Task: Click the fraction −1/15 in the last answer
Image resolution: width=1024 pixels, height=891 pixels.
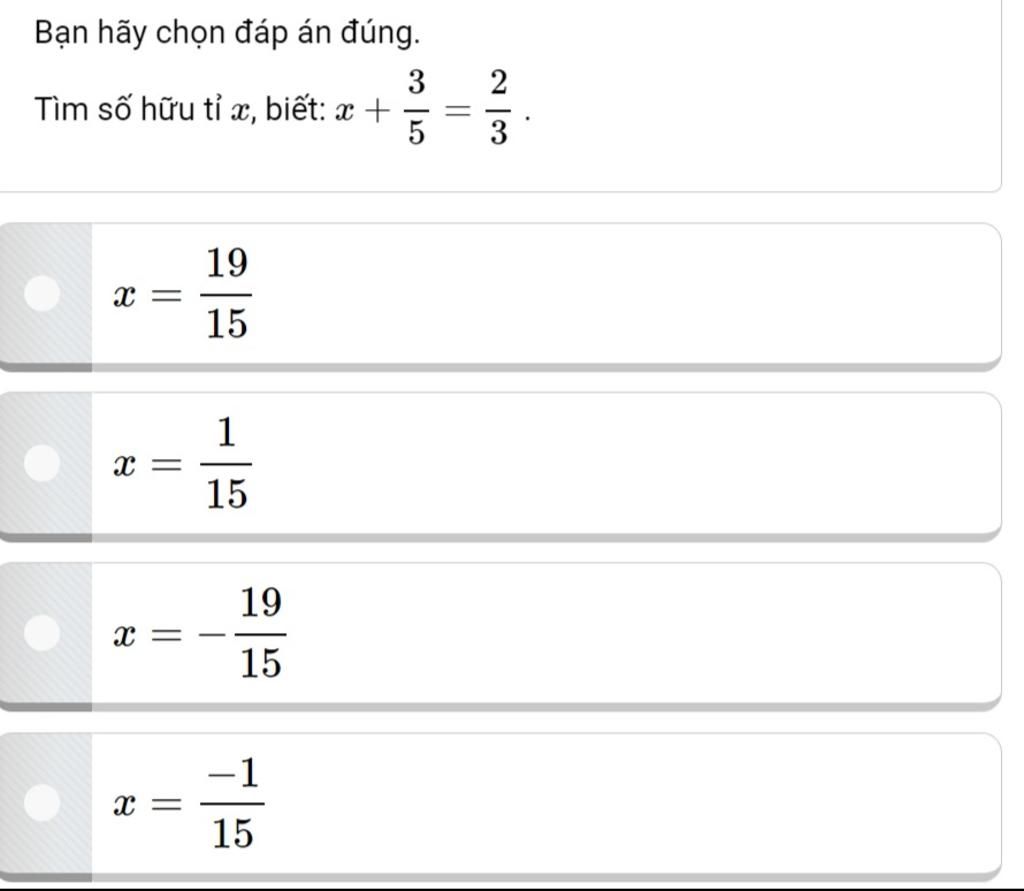Action: coord(233,803)
